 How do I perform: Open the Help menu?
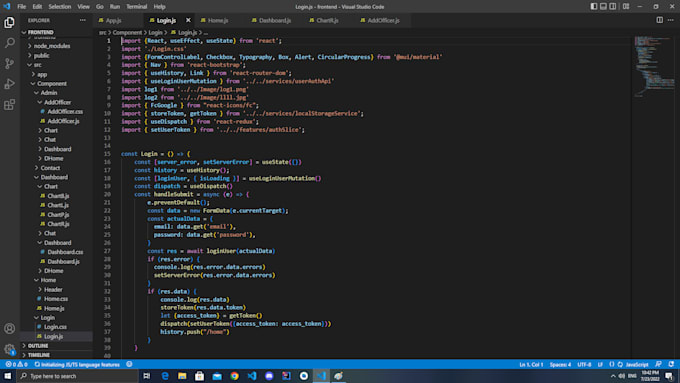(x=160, y=7)
